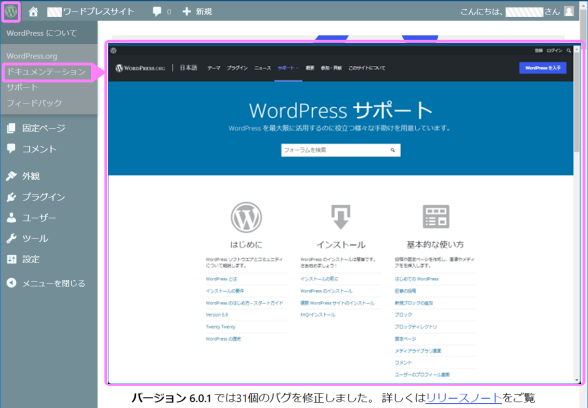Select WordPress について from the dropdown
The image size is (588, 408).
coord(41,33)
